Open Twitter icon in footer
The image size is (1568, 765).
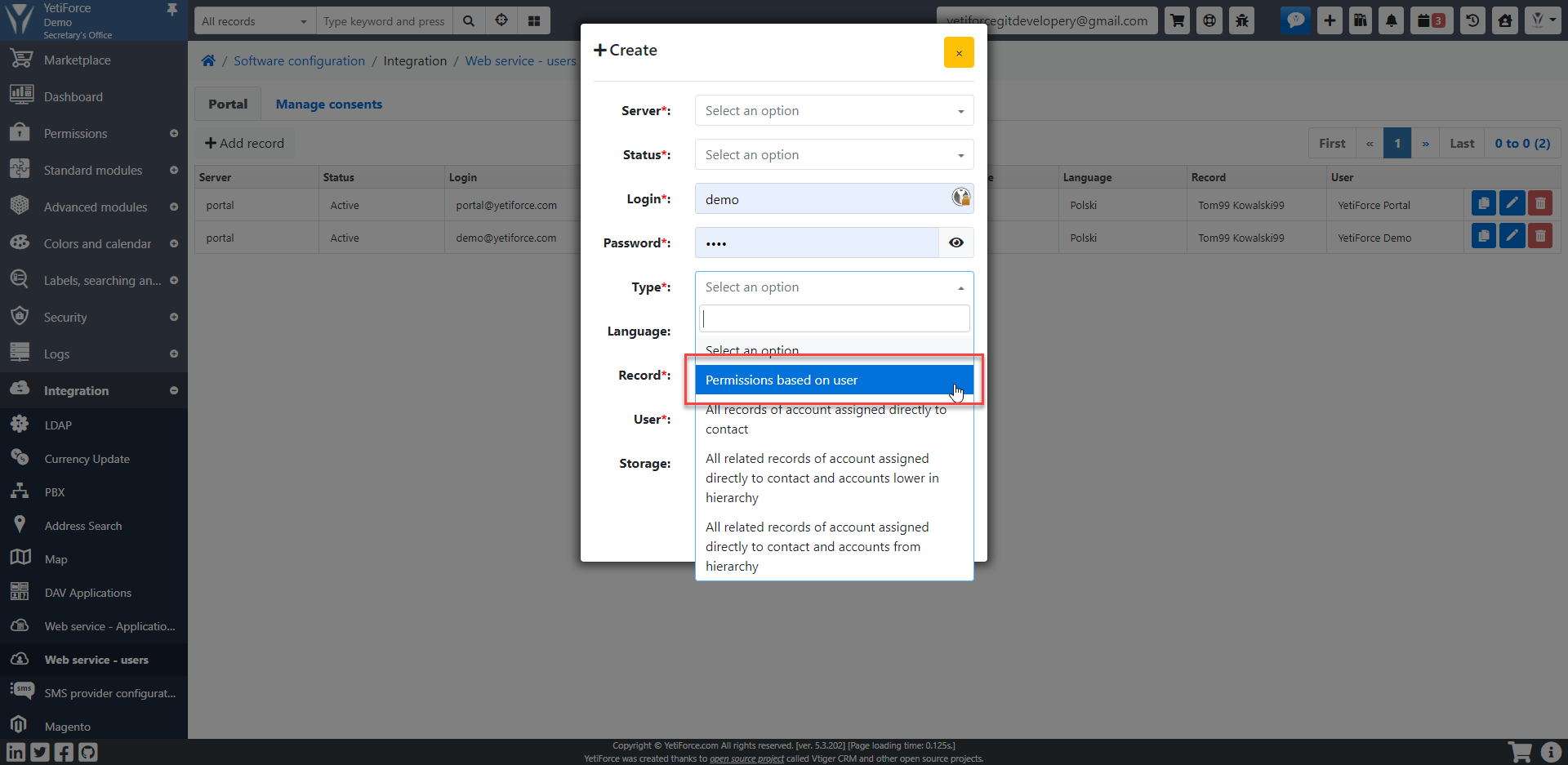(40, 752)
